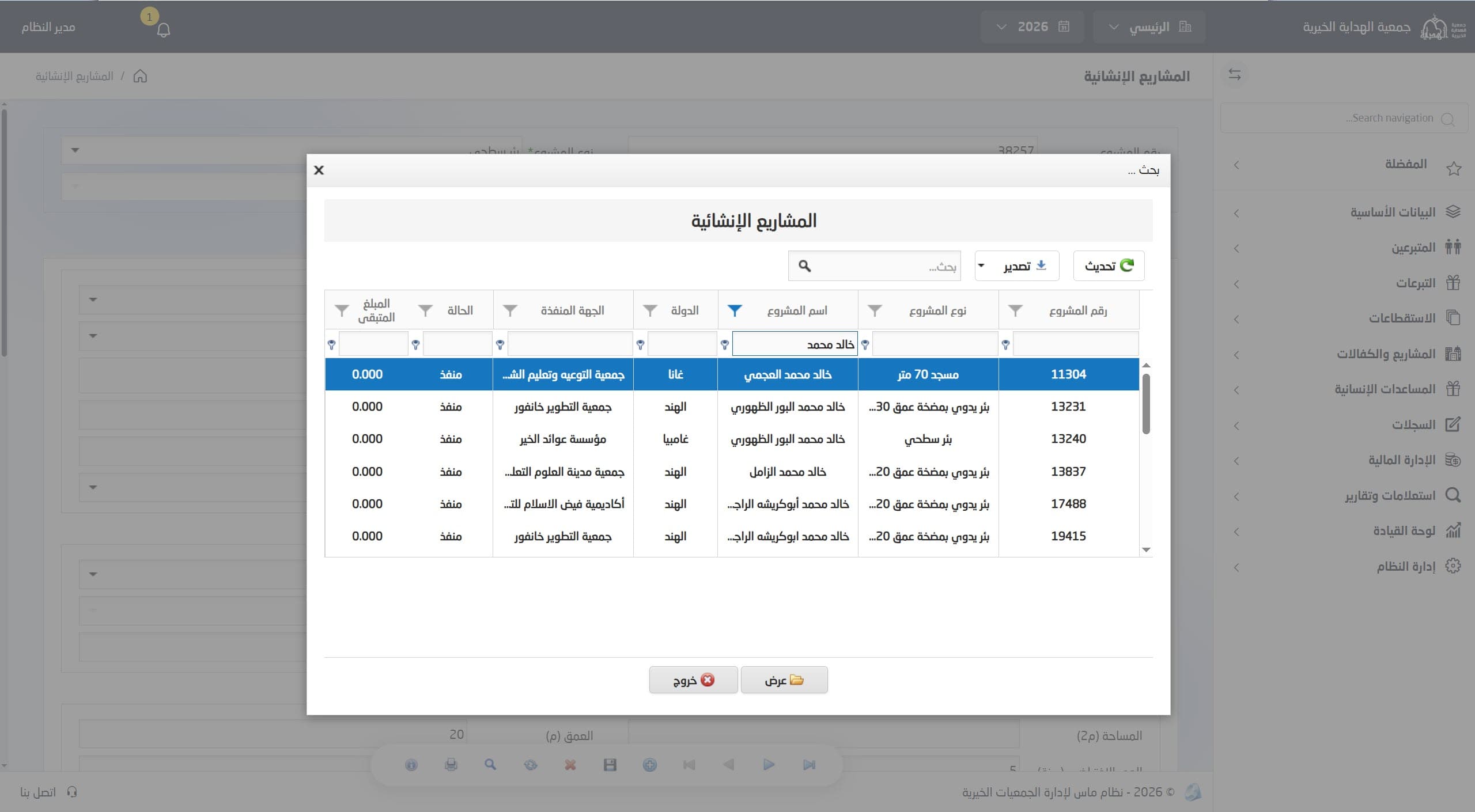Click اتصل بنا contact link

coord(48,792)
